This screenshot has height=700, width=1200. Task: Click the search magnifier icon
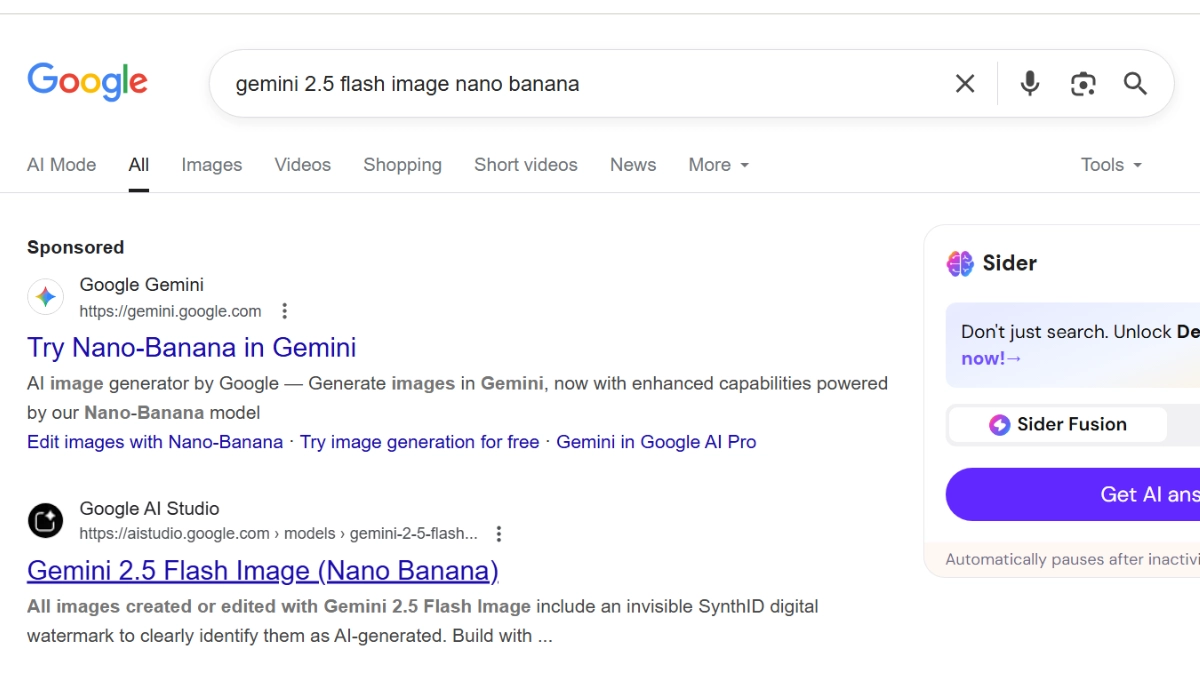(x=1135, y=84)
